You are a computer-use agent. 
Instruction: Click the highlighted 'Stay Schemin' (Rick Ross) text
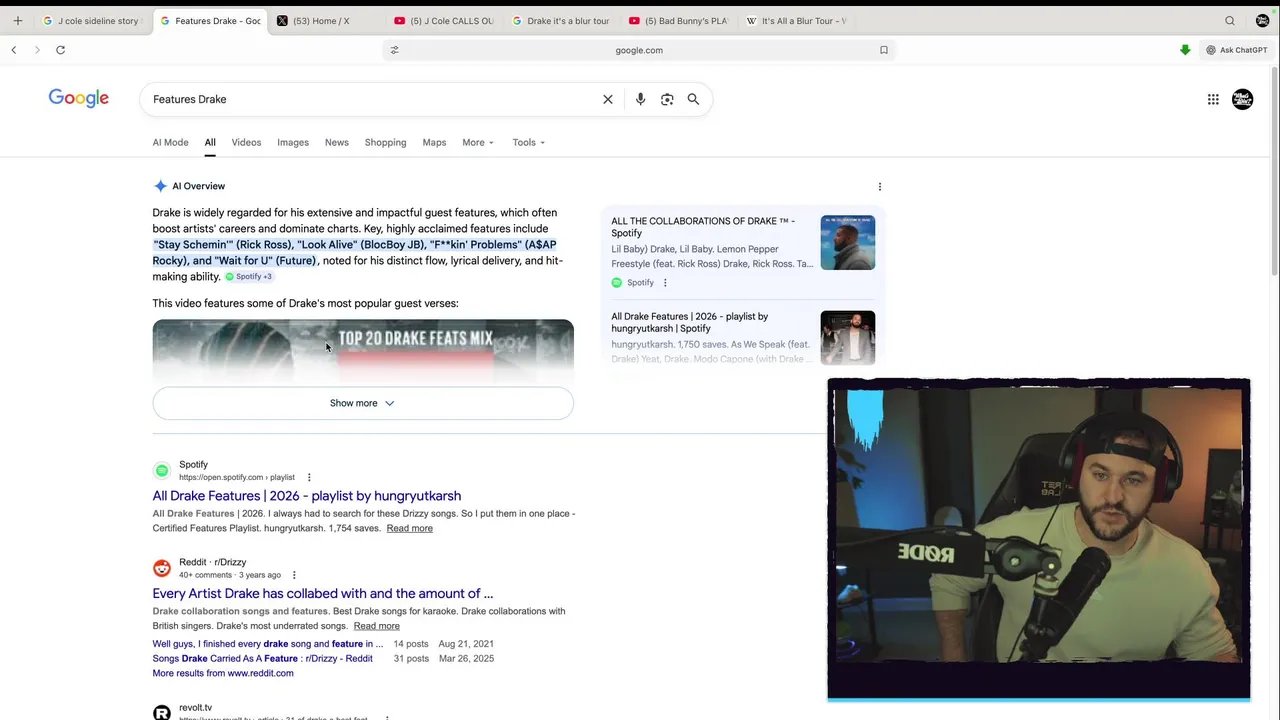(223, 245)
